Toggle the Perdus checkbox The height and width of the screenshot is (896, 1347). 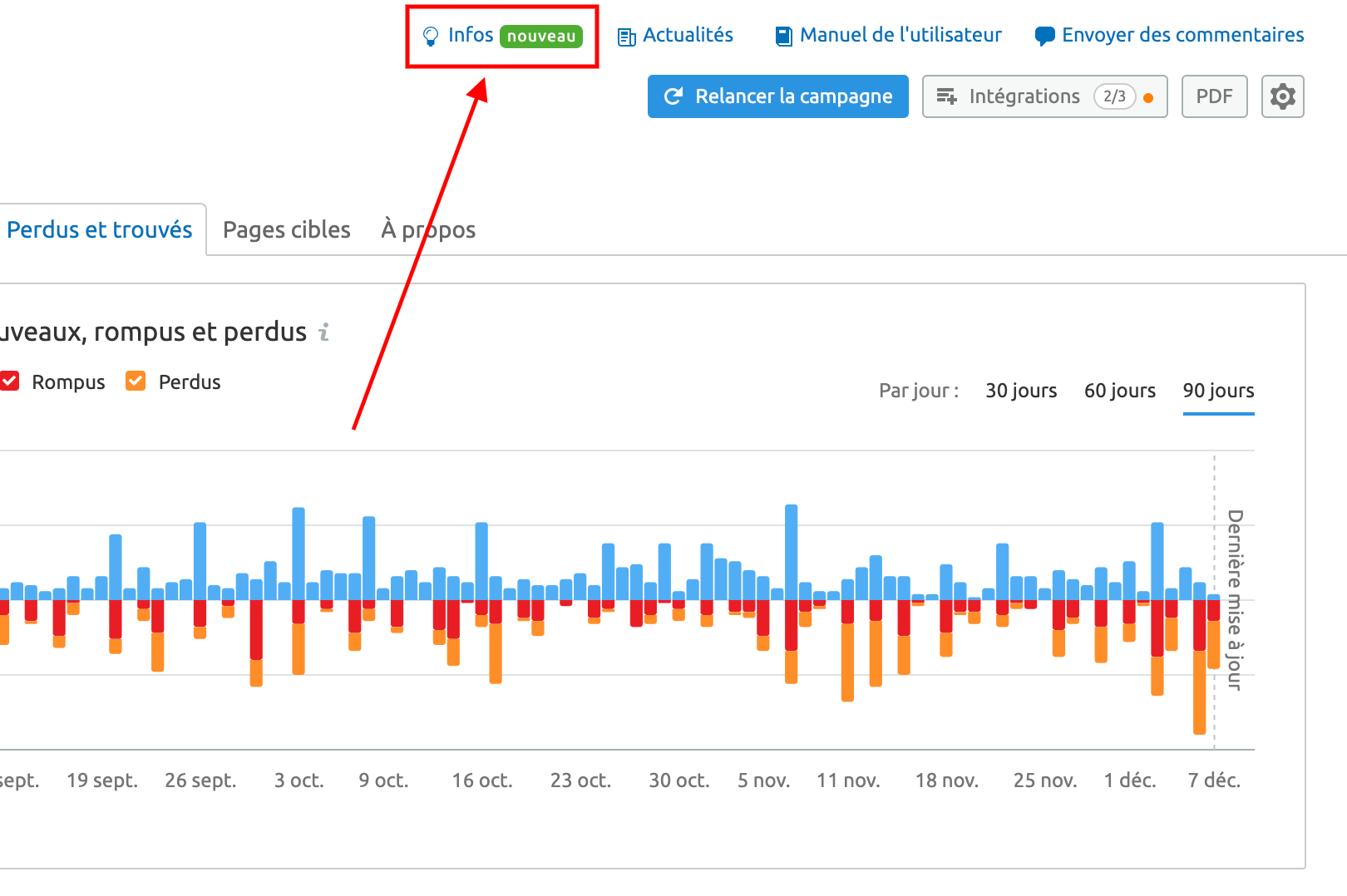tap(136, 382)
